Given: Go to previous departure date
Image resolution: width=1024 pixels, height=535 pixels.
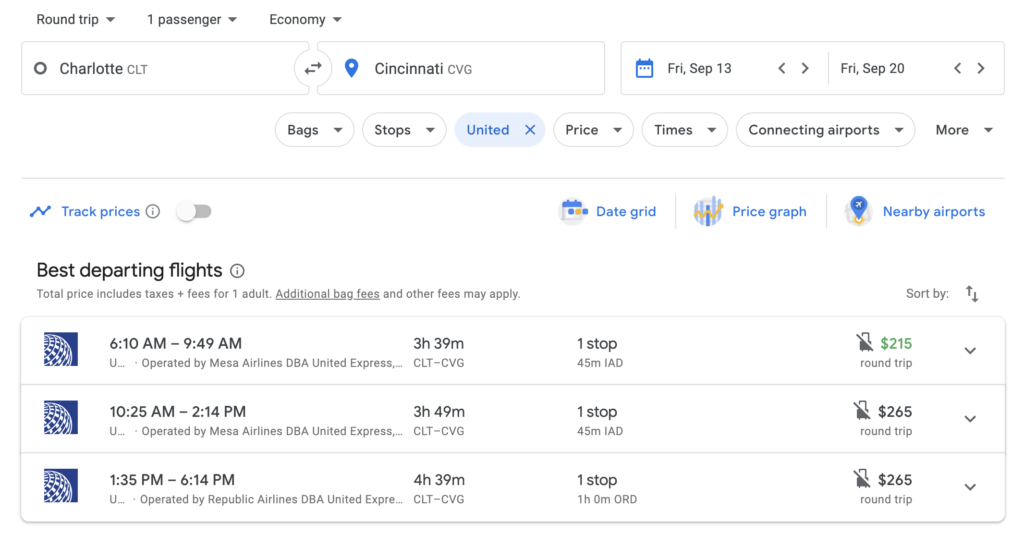Looking at the screenshot, I should (x=782, y=68).
